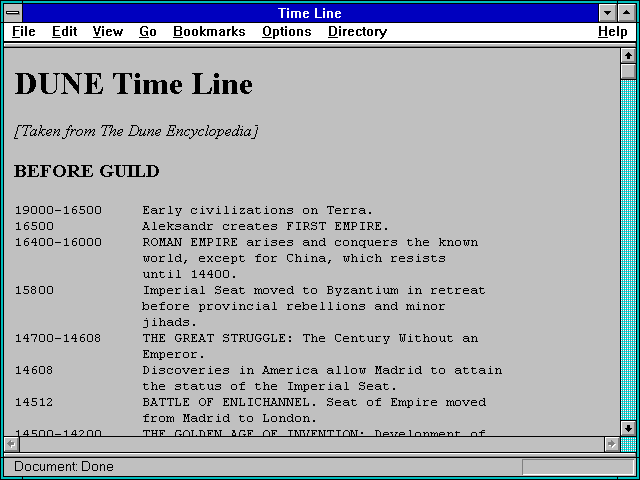The height and width of the screenshot is (480, 640).
Task: Click the horizontal scrollbar left arrow
Action: pos(12,444)
